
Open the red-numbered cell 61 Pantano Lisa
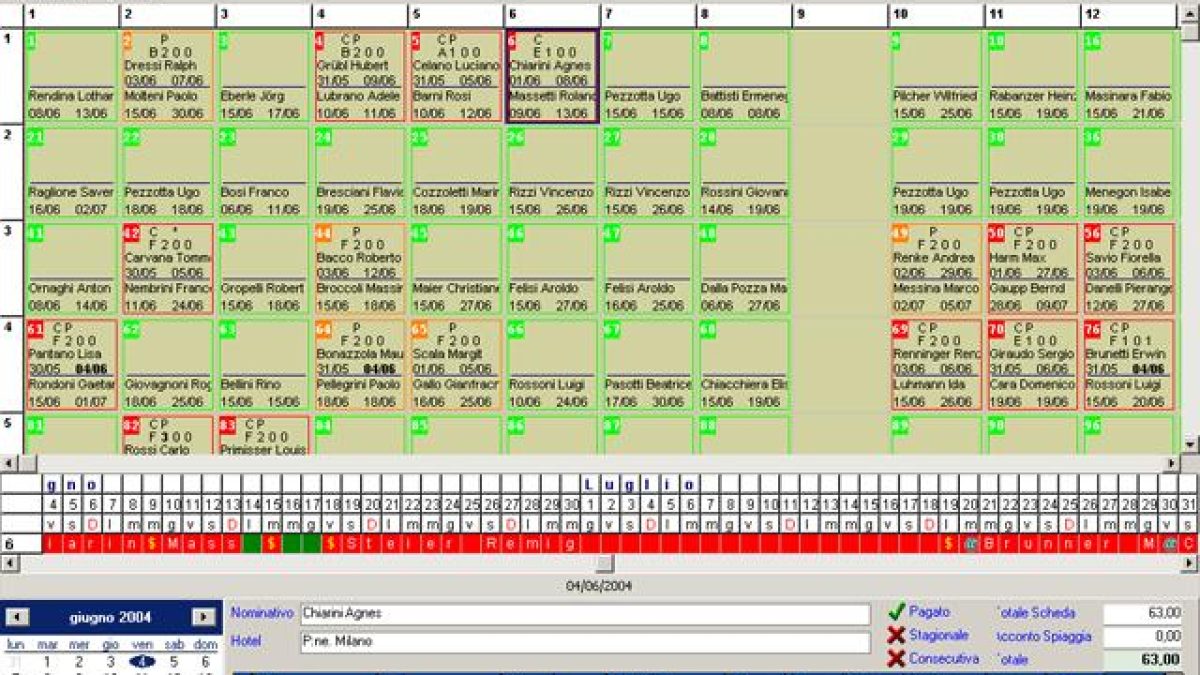coord(71,365)
